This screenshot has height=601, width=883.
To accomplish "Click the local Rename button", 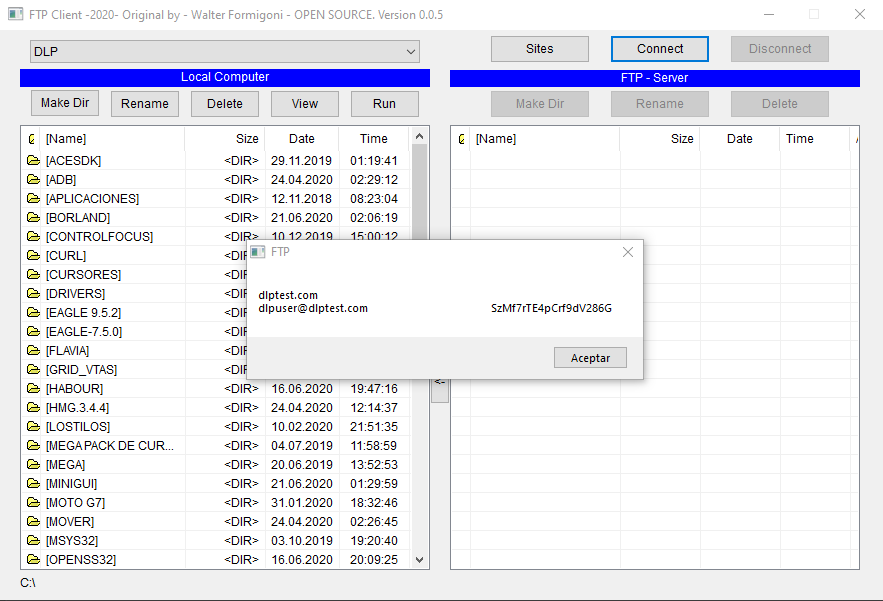I will point(145,104).
